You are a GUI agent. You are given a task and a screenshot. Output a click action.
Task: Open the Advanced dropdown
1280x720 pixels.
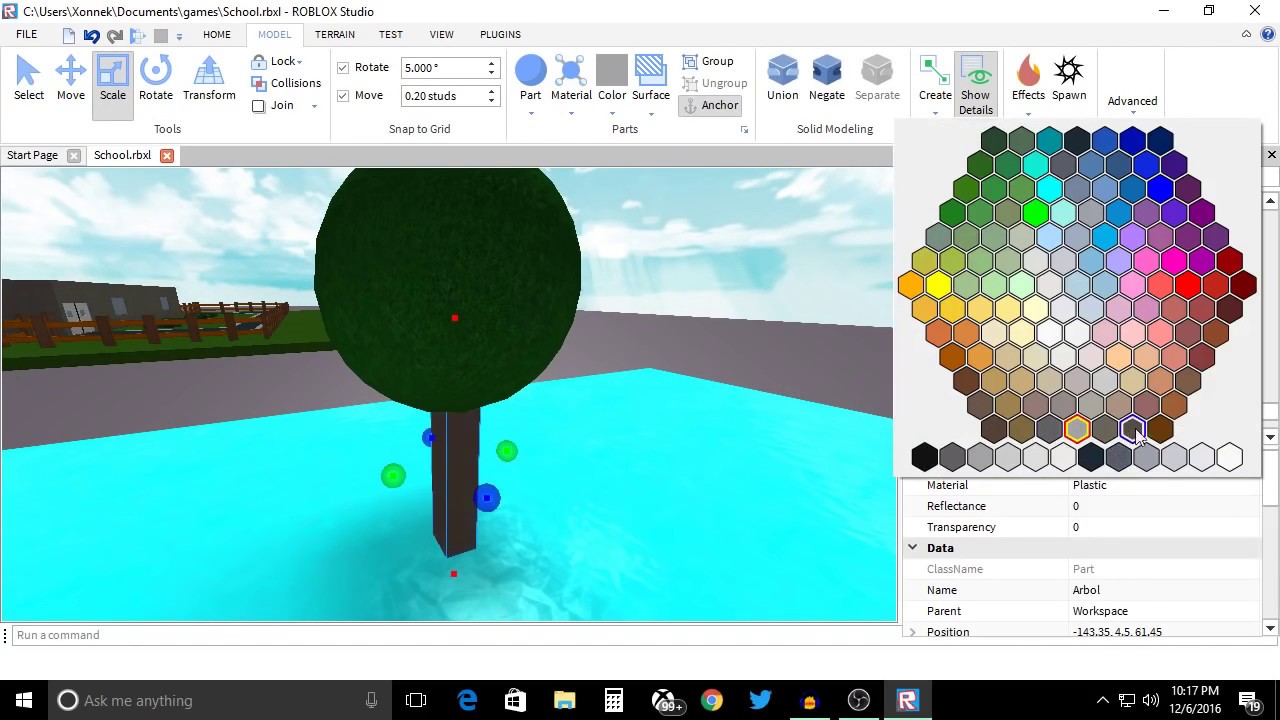point(1132,102)
